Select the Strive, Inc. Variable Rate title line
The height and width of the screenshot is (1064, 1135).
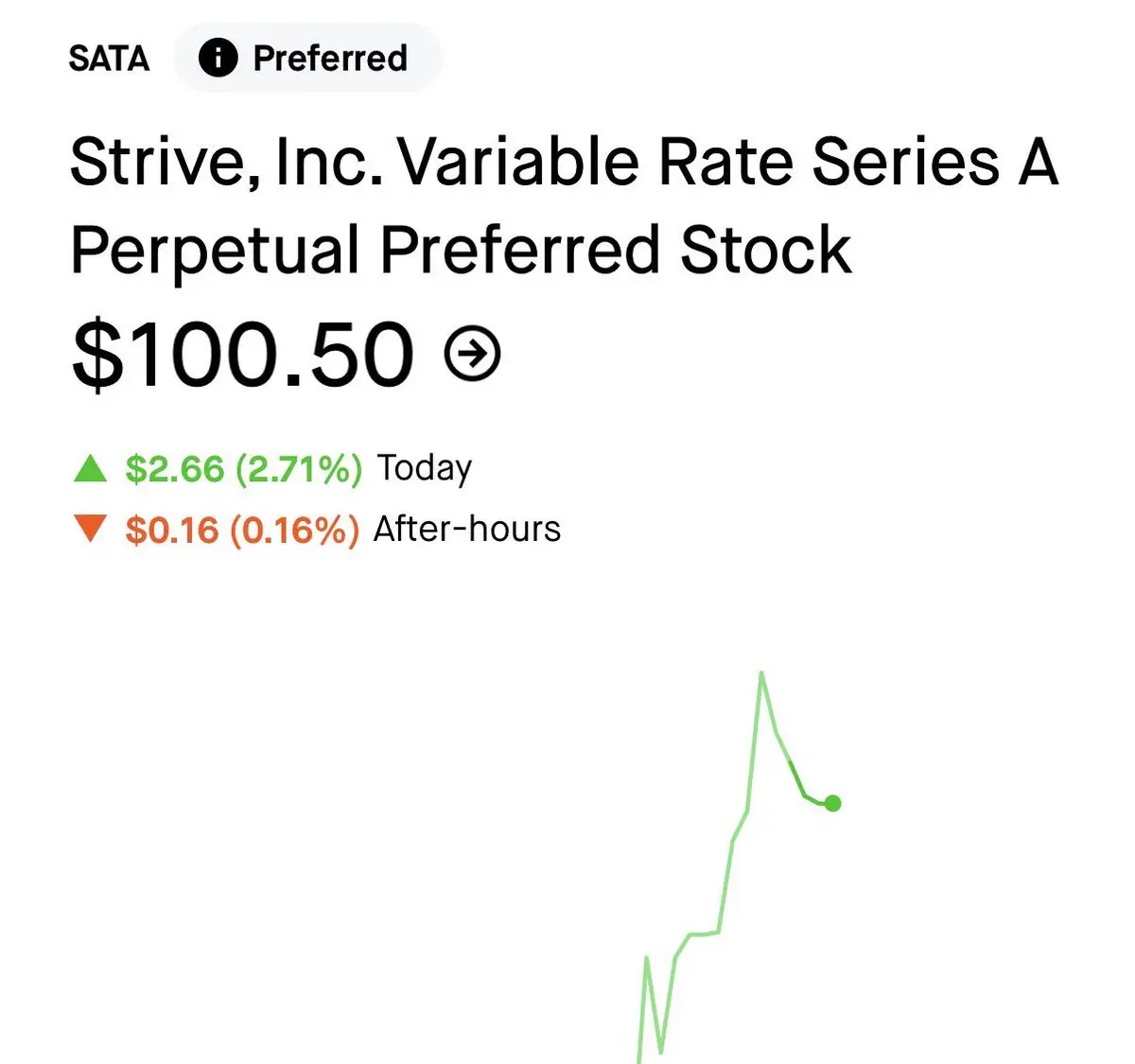point(564,162)
